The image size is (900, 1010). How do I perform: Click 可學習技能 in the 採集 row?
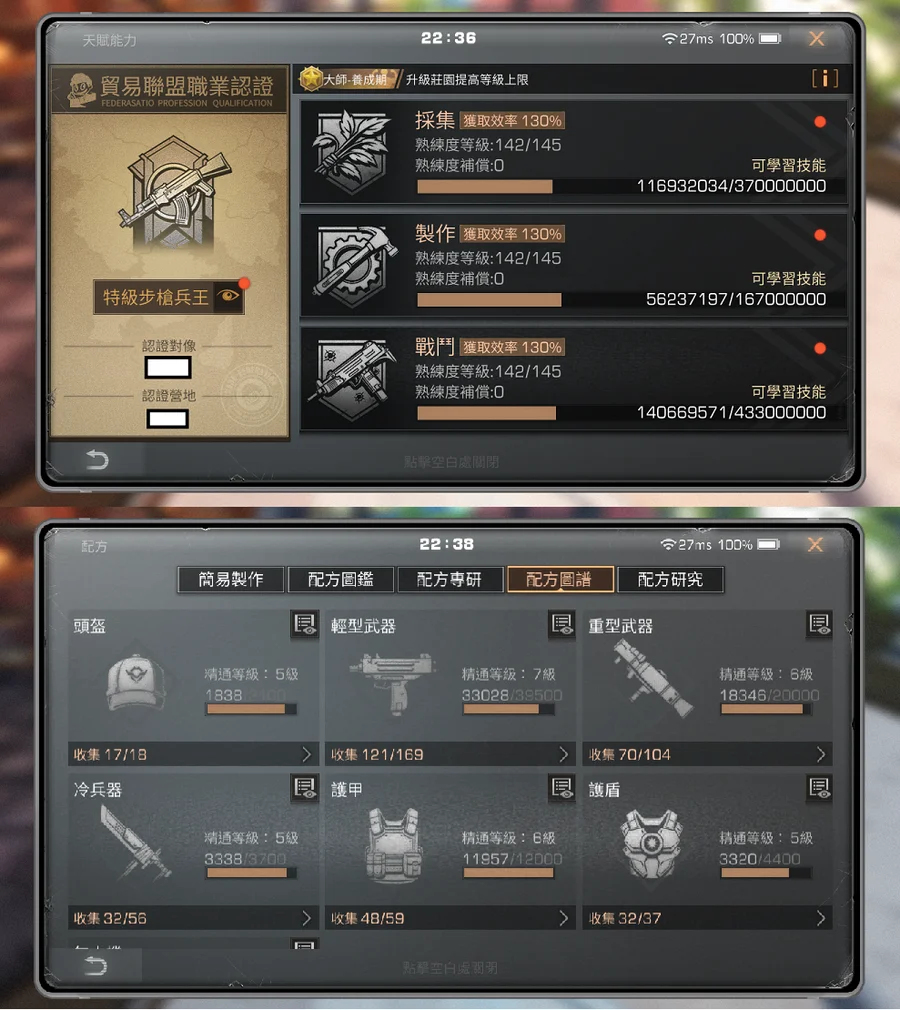point(789,166)
